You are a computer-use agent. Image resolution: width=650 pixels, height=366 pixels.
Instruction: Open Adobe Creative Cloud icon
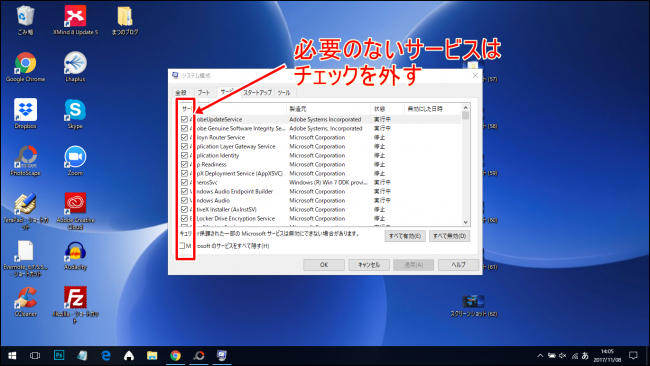point(75,211)
